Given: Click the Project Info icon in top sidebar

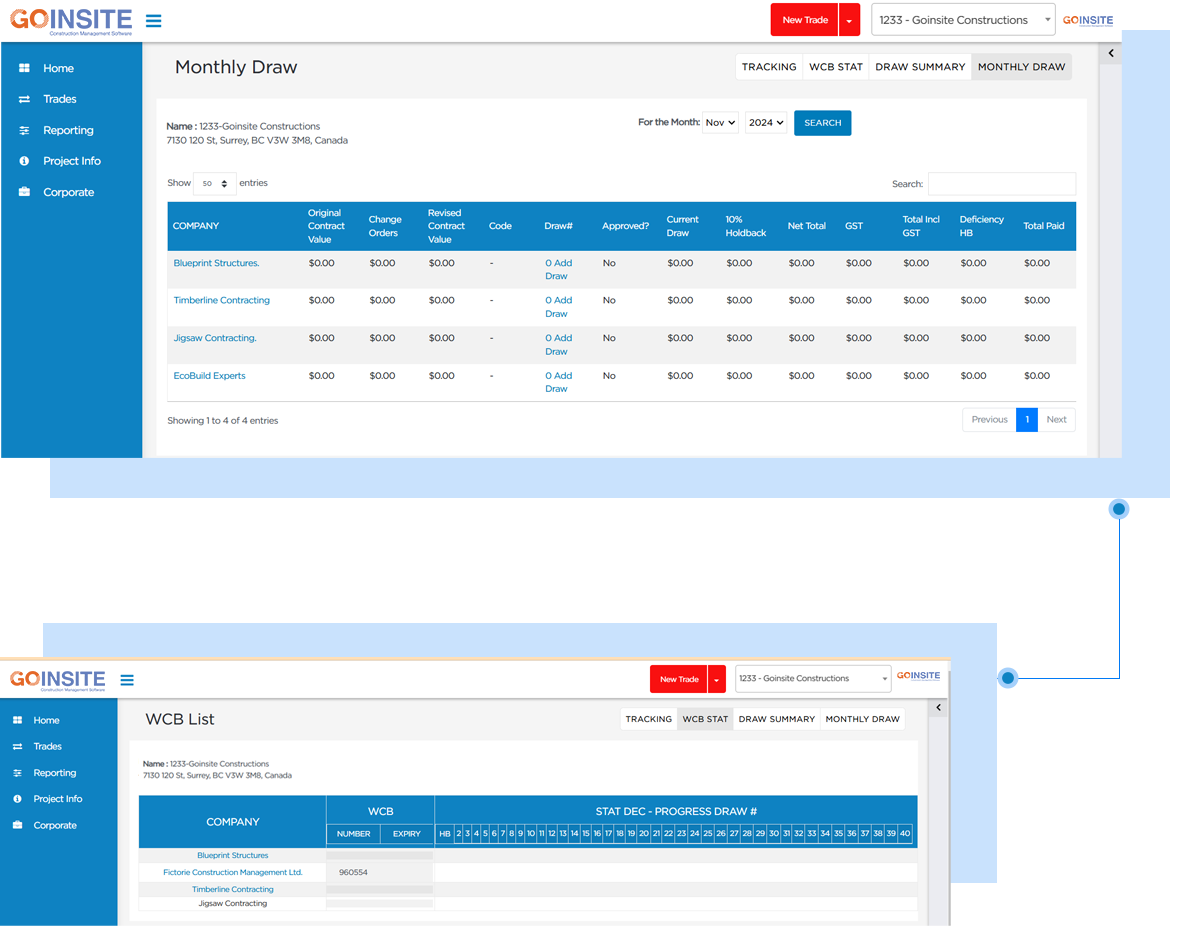Looking at the screenshot, I should [x=24, y=161].
